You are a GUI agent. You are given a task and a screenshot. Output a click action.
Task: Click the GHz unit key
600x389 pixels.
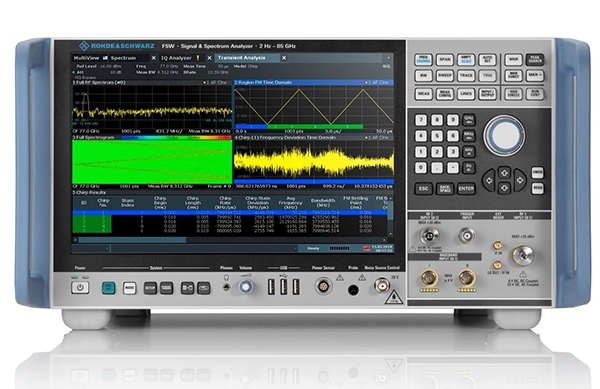[469, 120]
